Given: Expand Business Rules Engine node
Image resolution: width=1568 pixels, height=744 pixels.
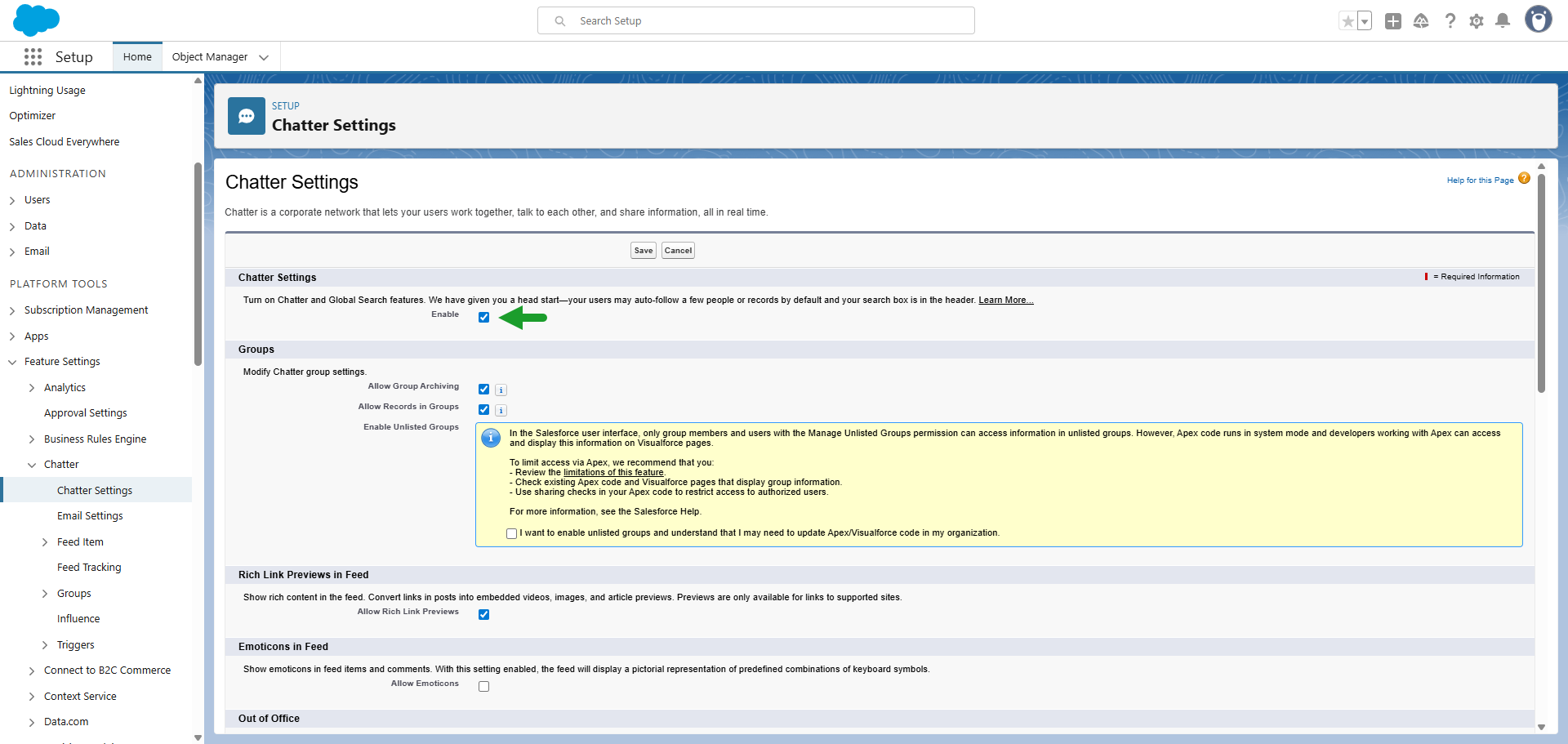Looking at the screenshot, I should point(32,440).
